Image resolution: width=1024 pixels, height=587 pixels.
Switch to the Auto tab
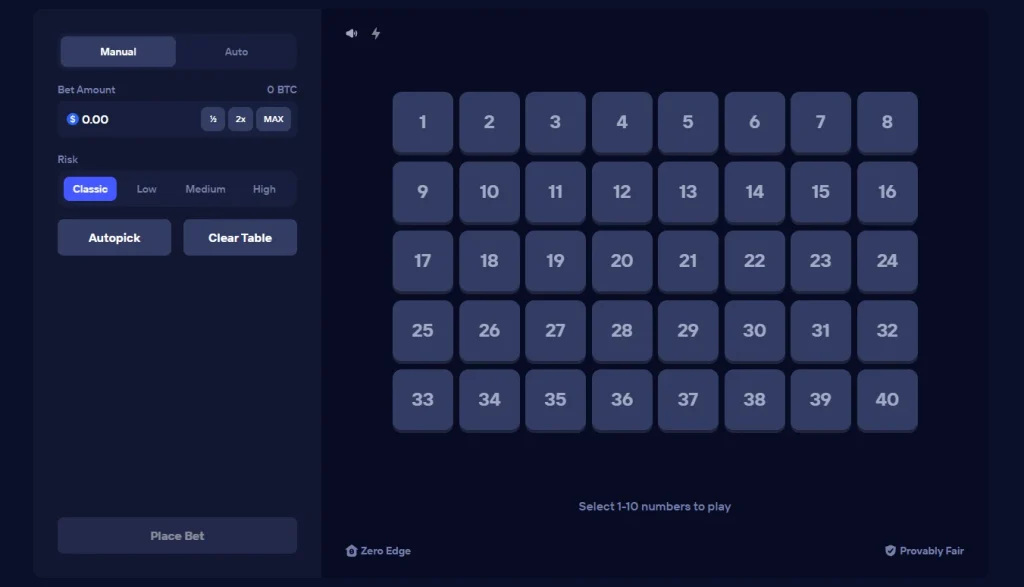(x=236, y=52)
